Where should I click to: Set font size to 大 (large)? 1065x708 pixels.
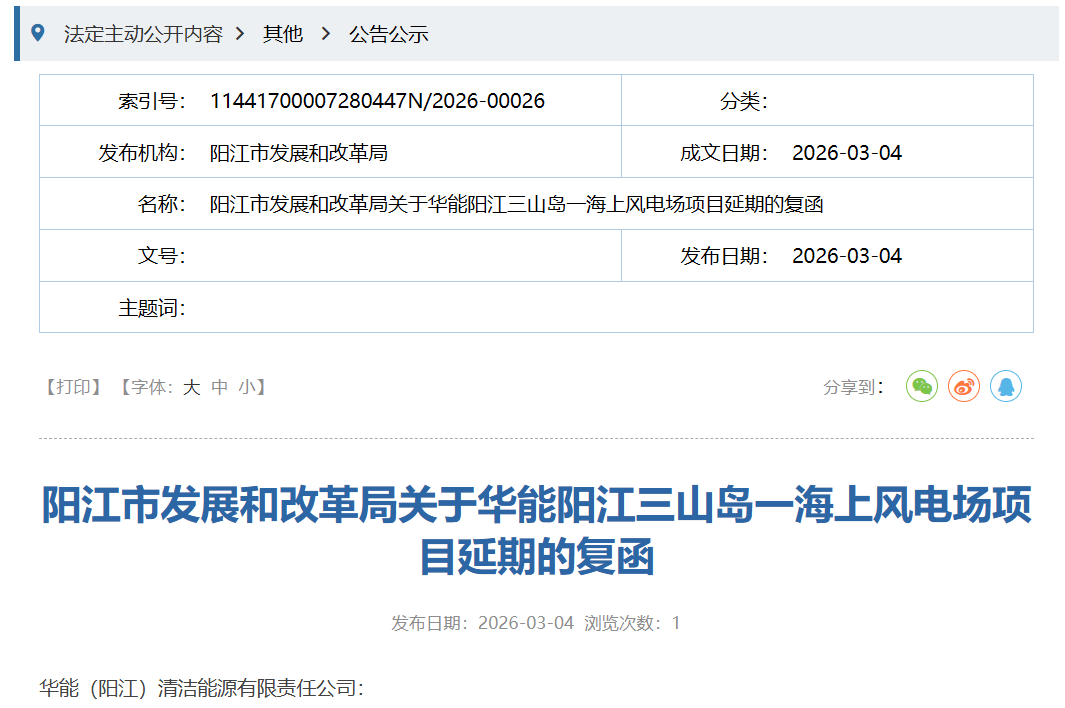click(x=191, y=387)
